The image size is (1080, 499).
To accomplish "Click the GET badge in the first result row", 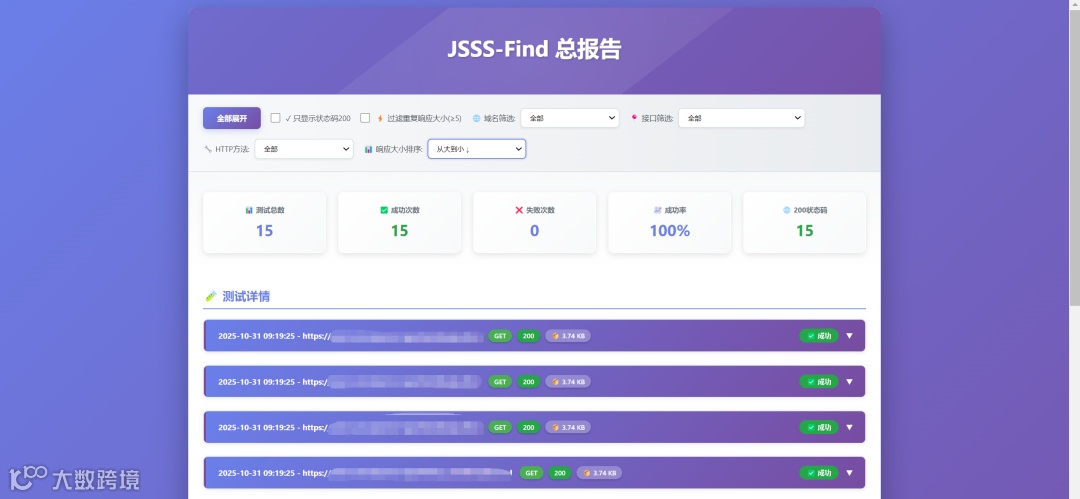I will click(x=500, y=336).
